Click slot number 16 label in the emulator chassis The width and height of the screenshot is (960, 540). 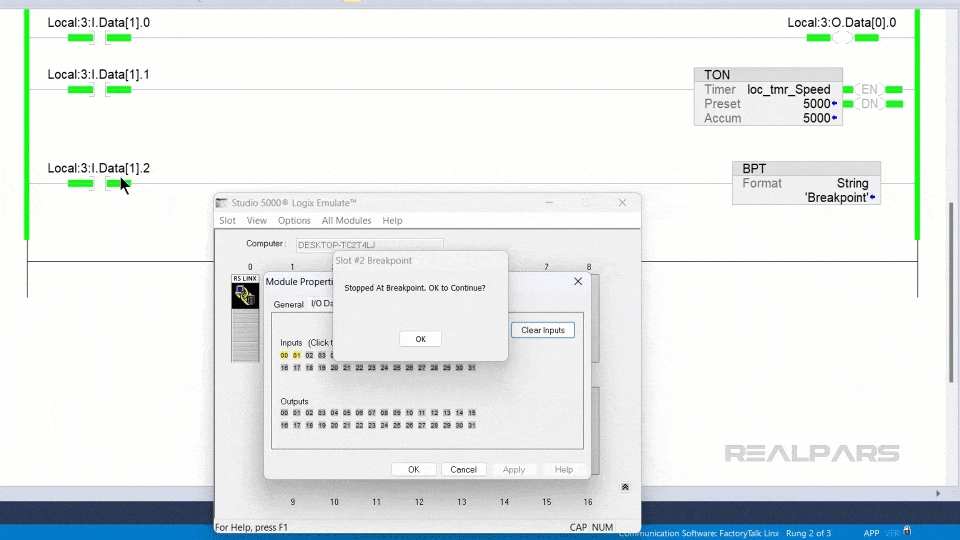pyautogui.click(x=588, y=502)
